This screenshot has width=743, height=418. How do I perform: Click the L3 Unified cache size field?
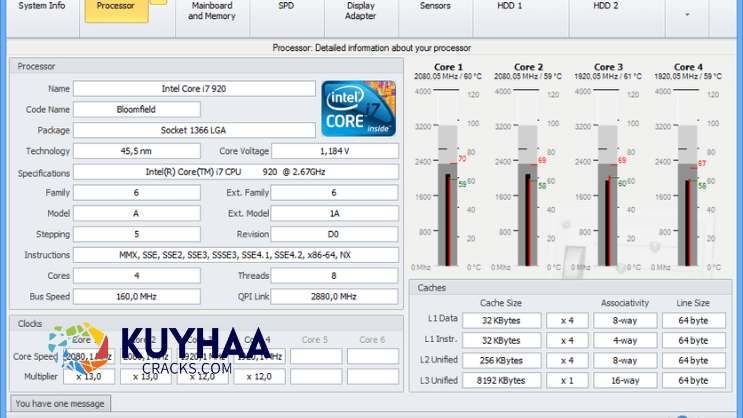tap(501, 380)
